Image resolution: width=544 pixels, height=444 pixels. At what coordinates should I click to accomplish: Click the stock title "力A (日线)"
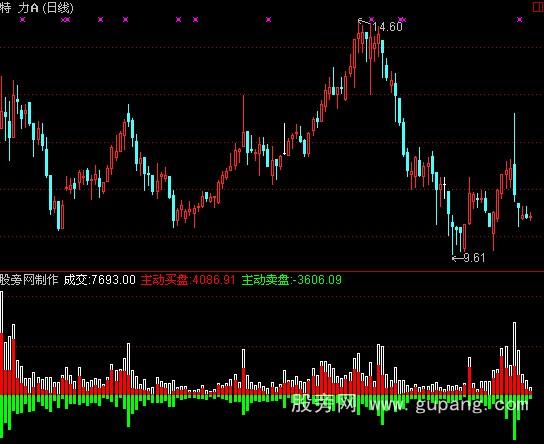point(46,8)
